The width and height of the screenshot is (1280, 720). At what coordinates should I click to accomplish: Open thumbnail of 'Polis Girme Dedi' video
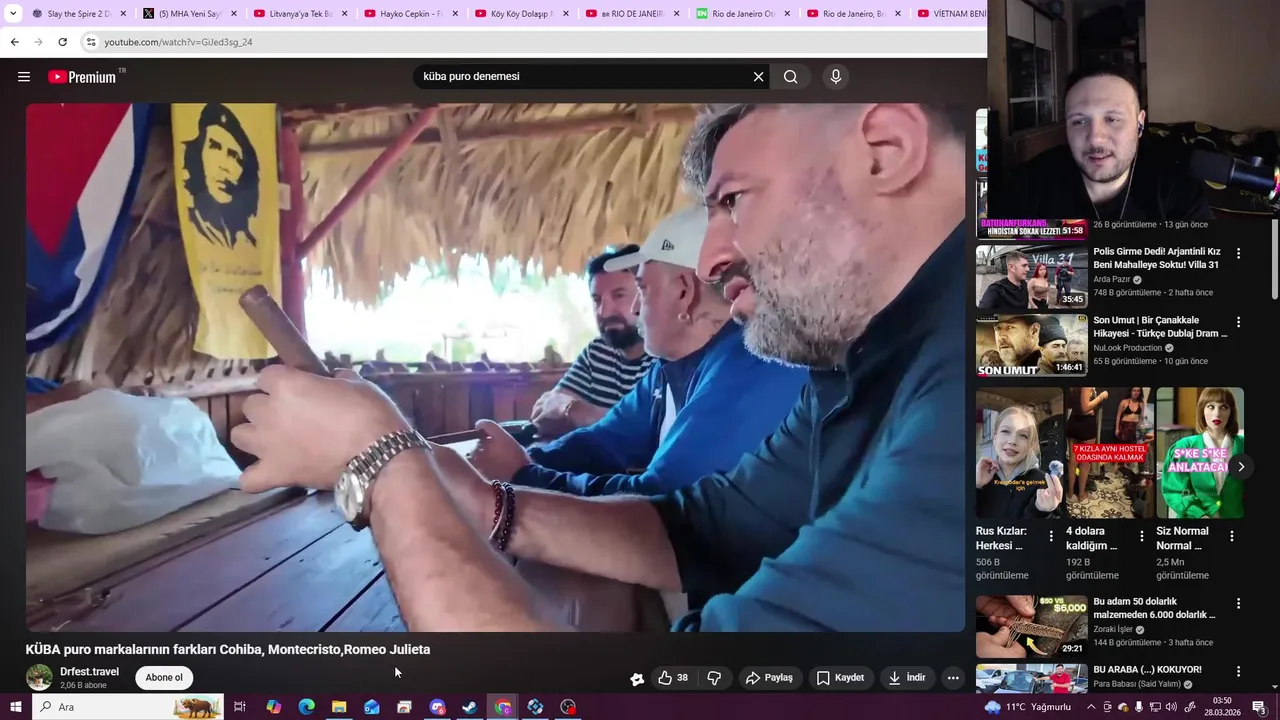click(1031, 277)
